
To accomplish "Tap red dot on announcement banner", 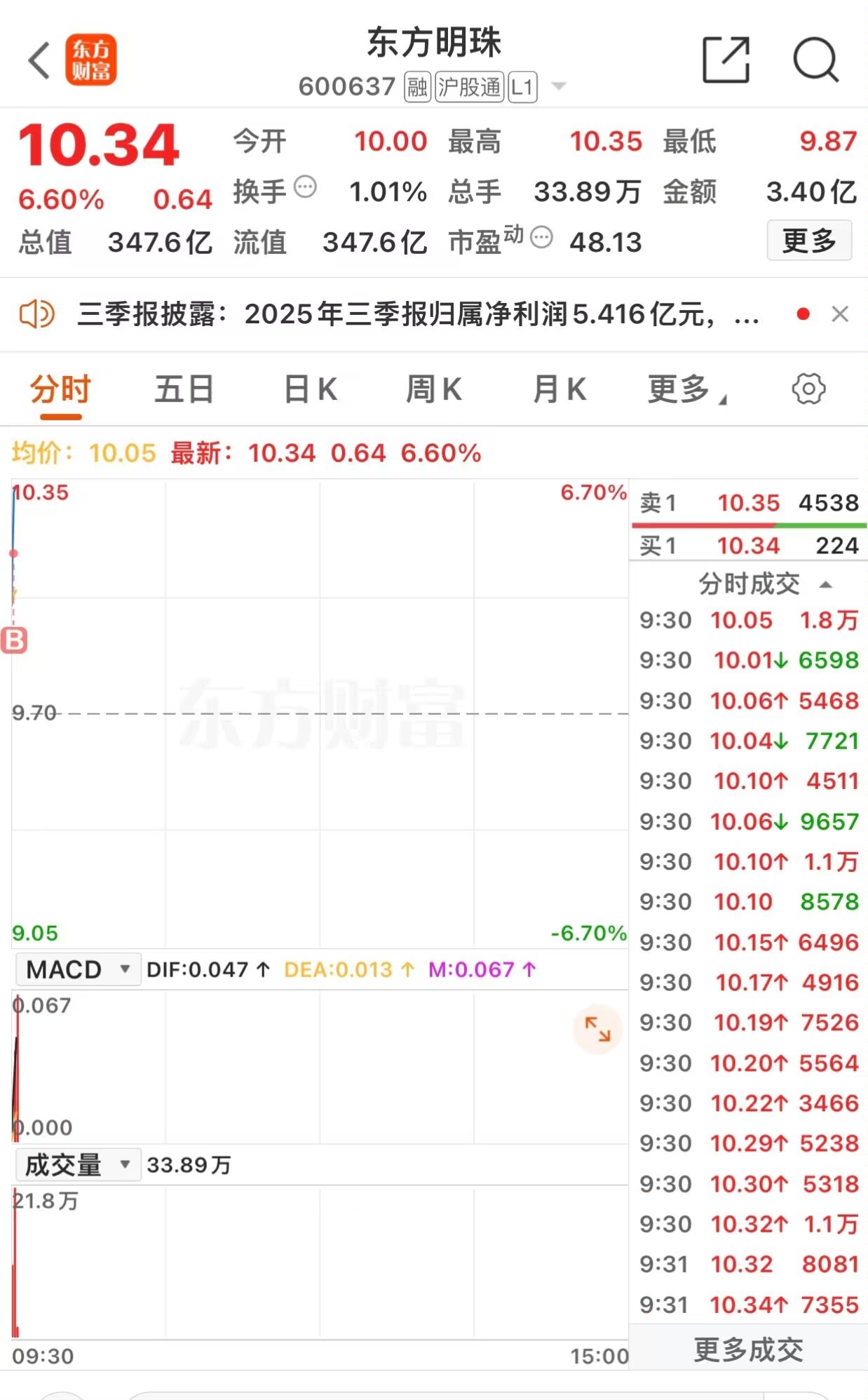I will coord(803,314).
